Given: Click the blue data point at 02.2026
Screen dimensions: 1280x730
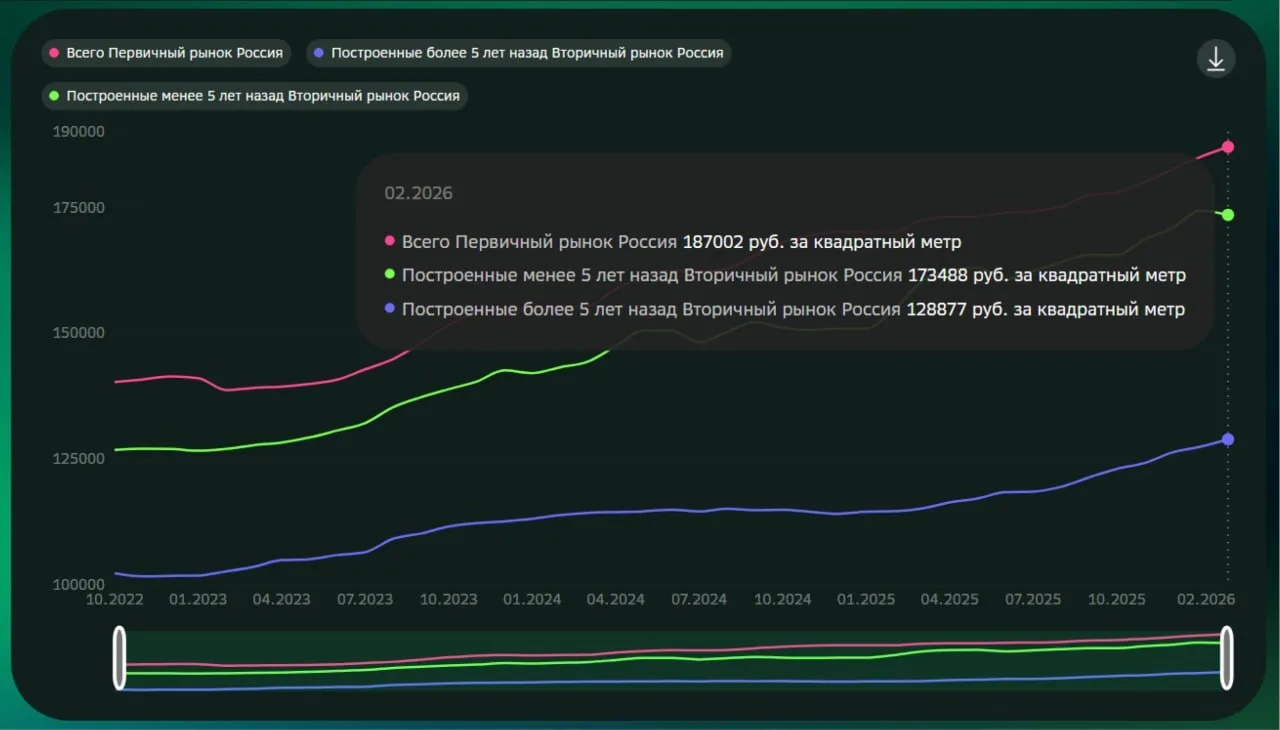Looking at the screenshot, I should [x=1228, y=439].
